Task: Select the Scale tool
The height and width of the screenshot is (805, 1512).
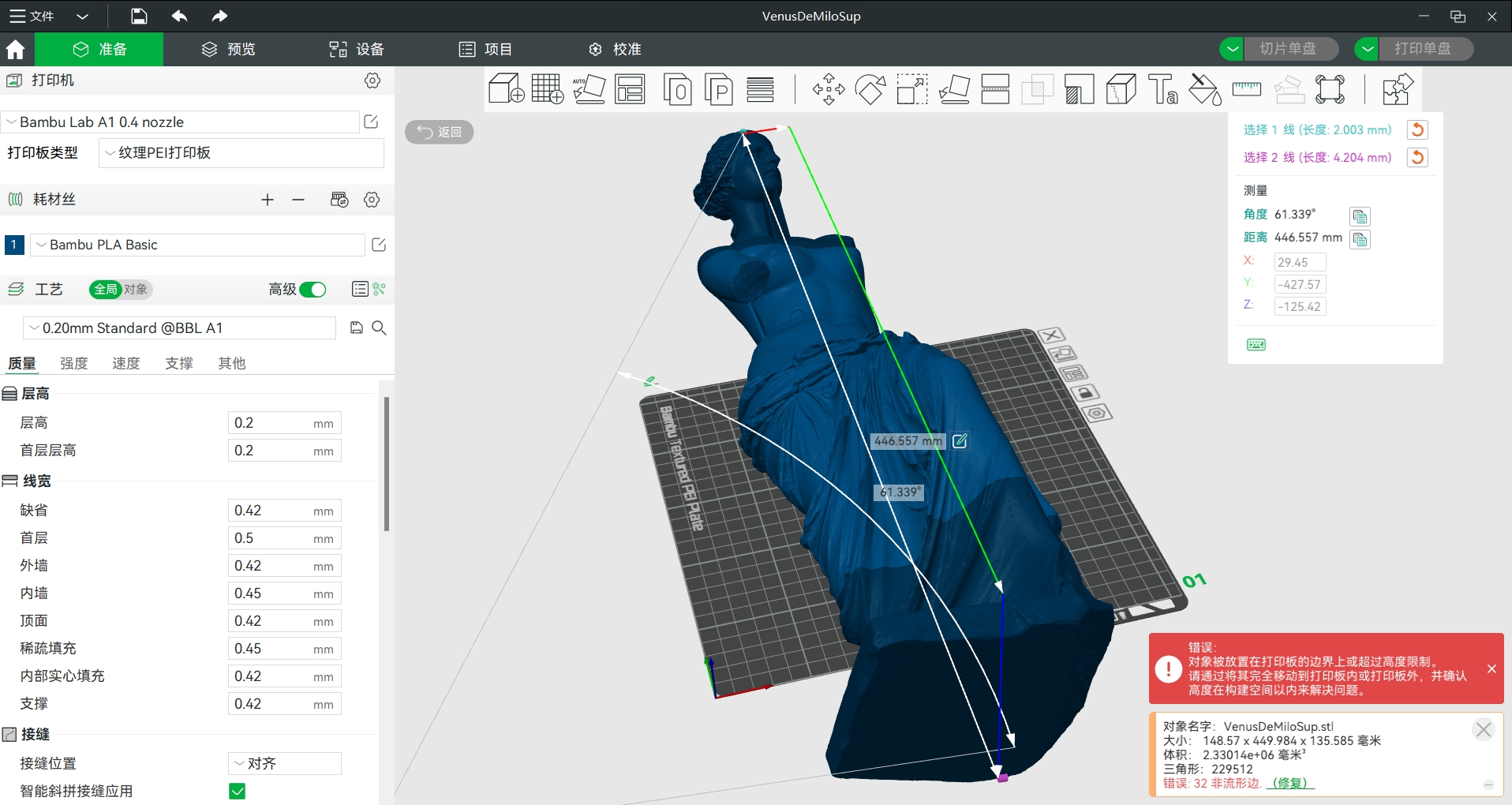Action: (912, 88)
